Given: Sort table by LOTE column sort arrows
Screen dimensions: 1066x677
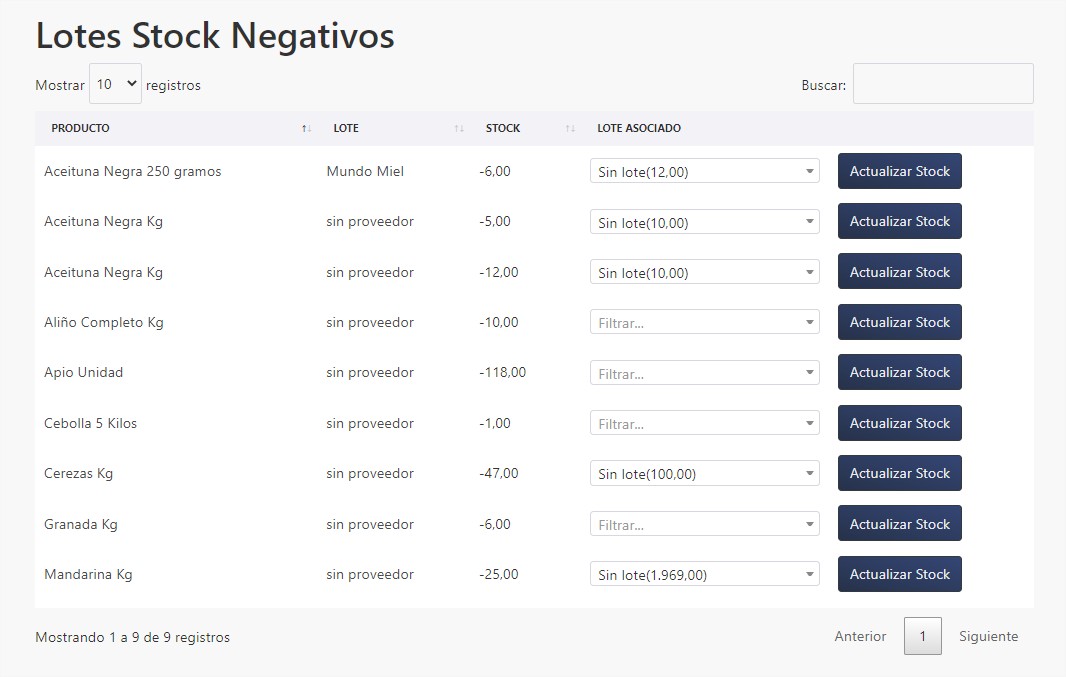Looking at the screenshot, I should pos(459,128).
